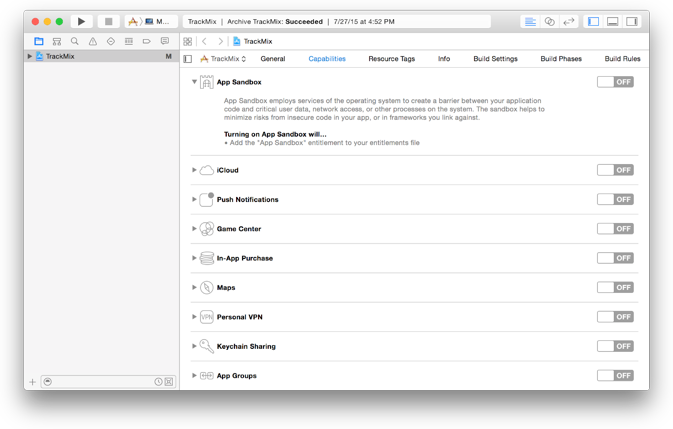The image size is (673, 429).
Task: Open the debug navigator
Action: [129, 41]
